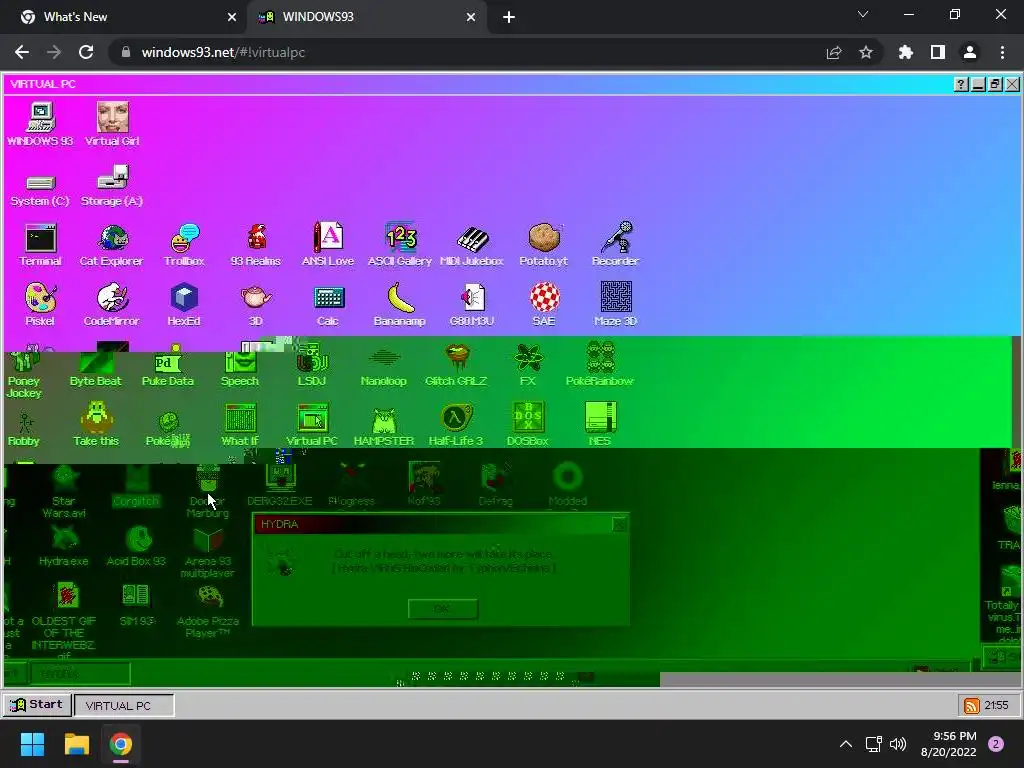Close the HYDRA dialog window
The image size is (1024, 768).
coord(619,524)
